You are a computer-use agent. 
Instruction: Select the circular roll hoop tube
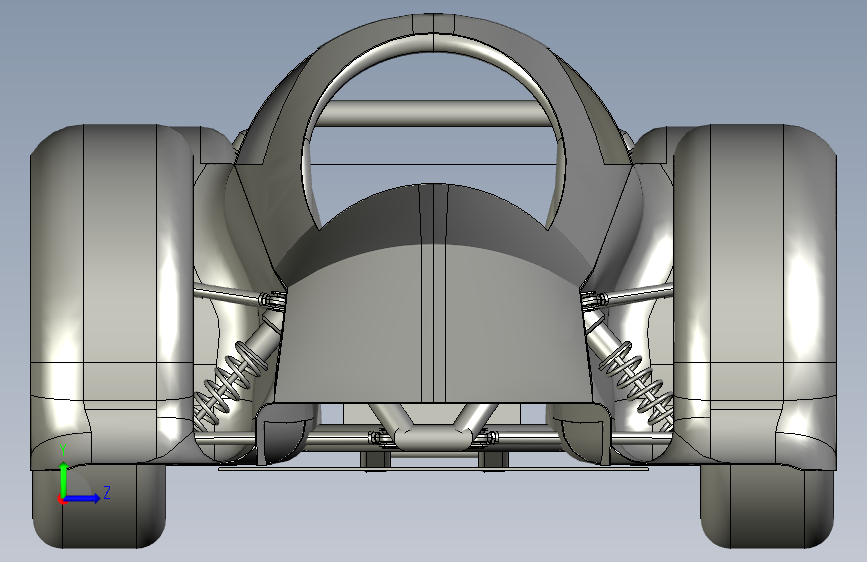click(x=435, y=45)
